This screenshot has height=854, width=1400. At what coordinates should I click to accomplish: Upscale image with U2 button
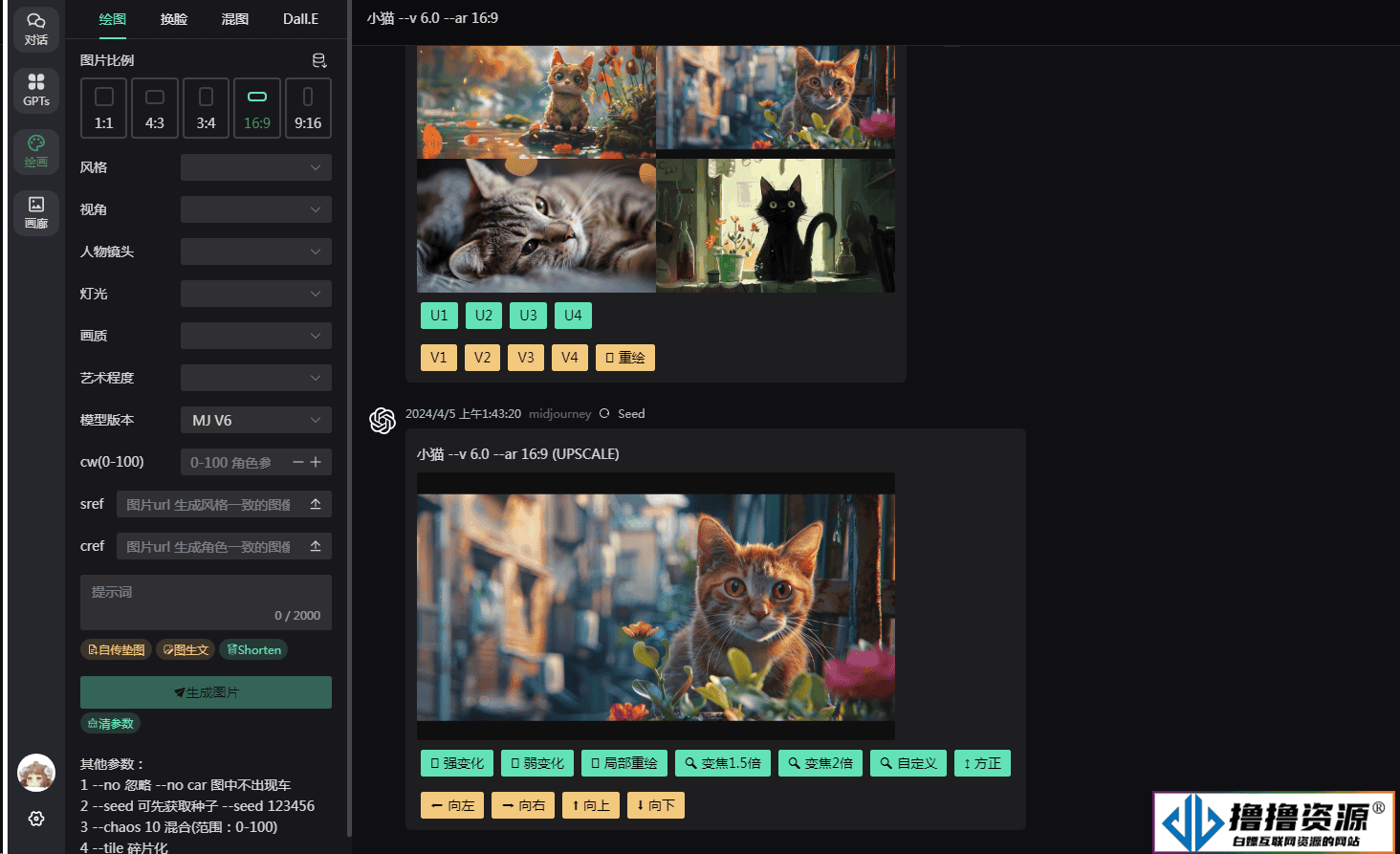coord(484,316)
